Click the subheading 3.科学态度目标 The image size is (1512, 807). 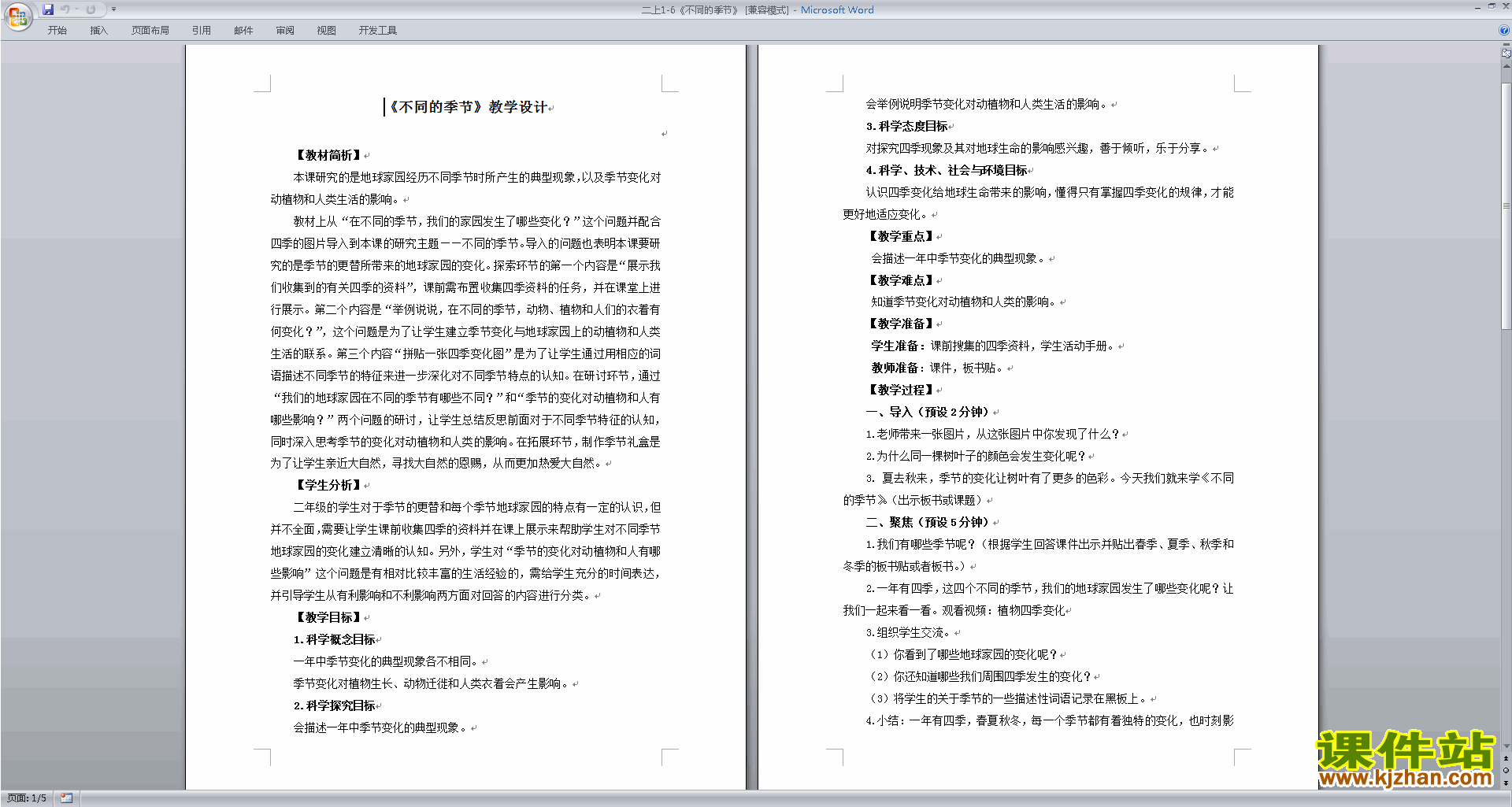(x=907, y=126)
